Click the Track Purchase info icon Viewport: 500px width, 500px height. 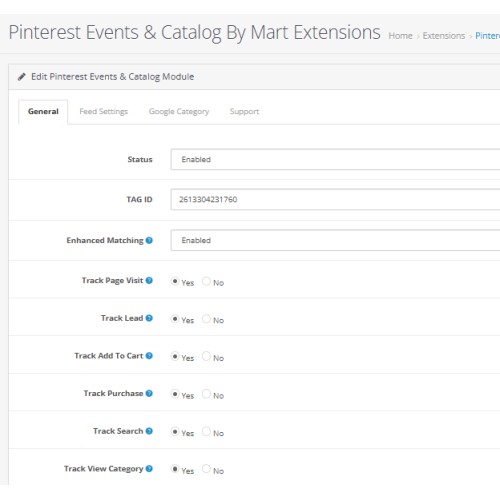[x=149, y=393]
